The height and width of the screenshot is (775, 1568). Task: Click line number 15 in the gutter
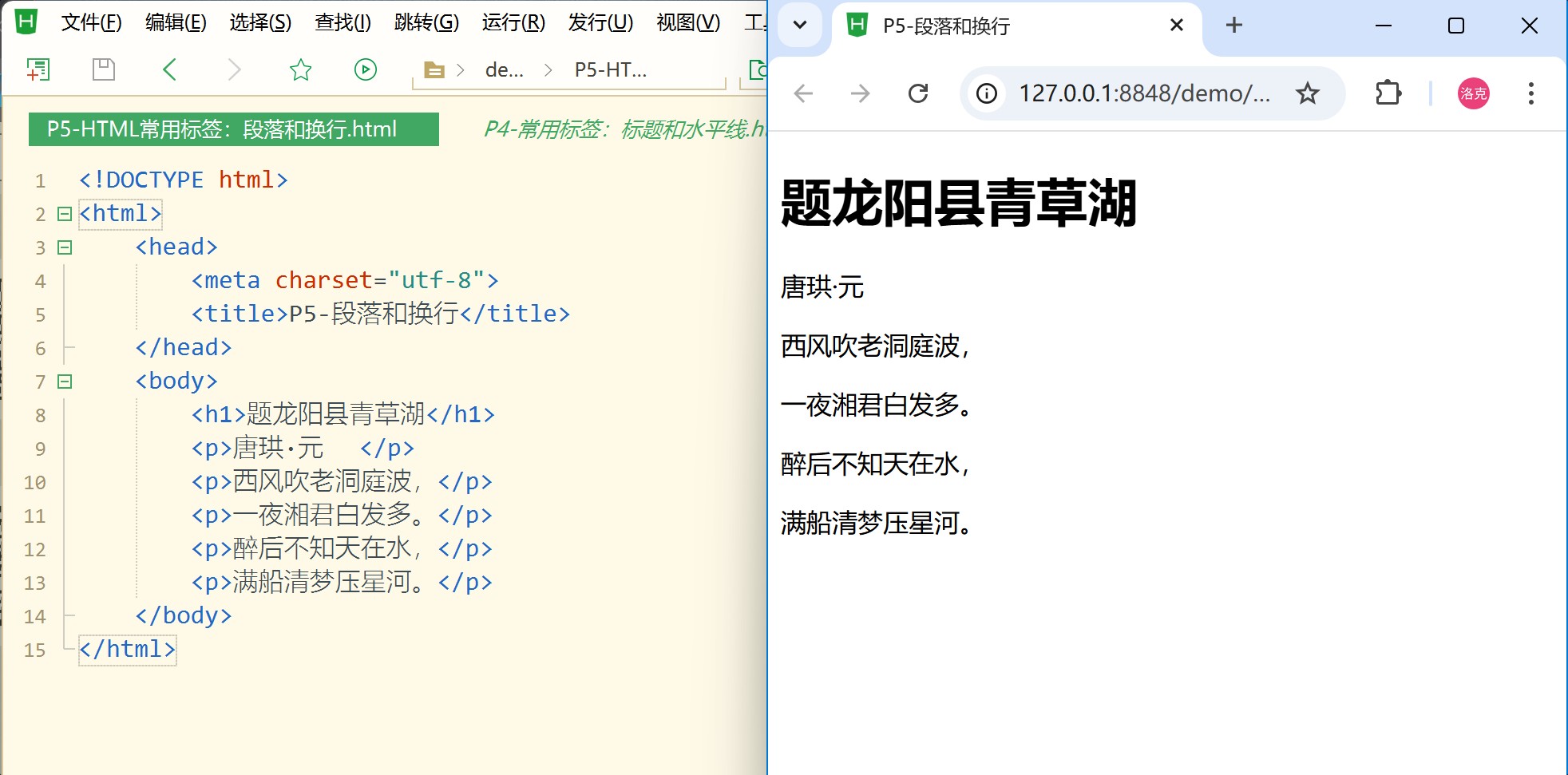click(x=34, y=650)
